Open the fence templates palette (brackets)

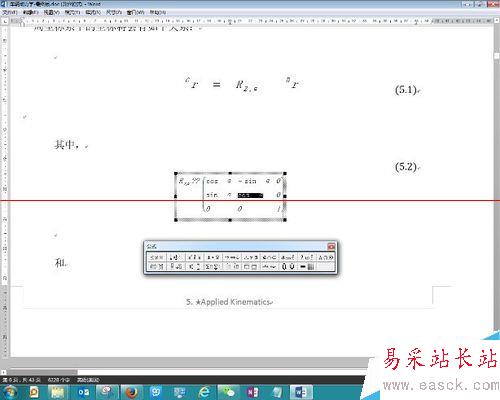tap(156, 266)
